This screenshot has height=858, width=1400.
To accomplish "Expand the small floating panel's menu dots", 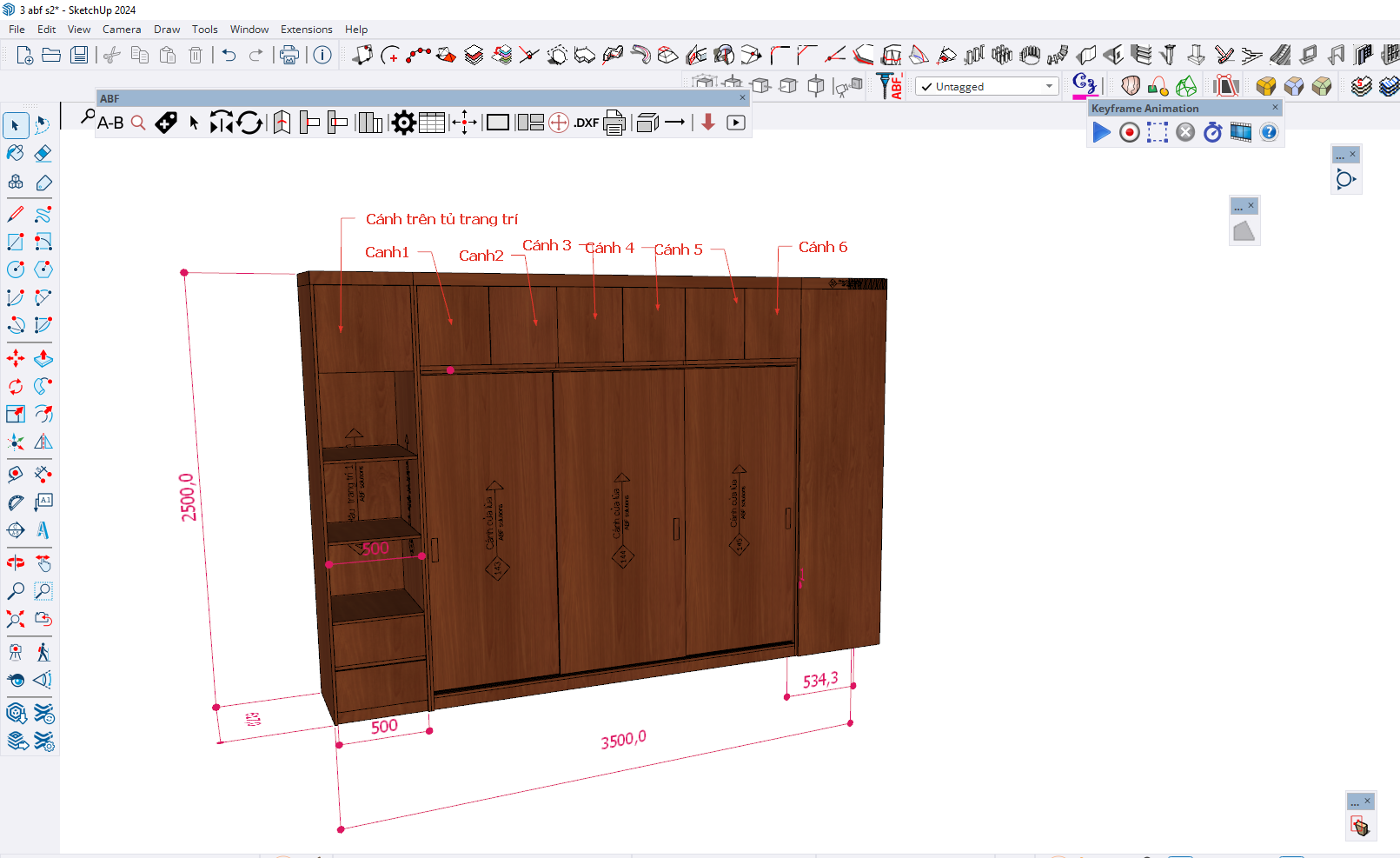I will (x=1340, y=156).
